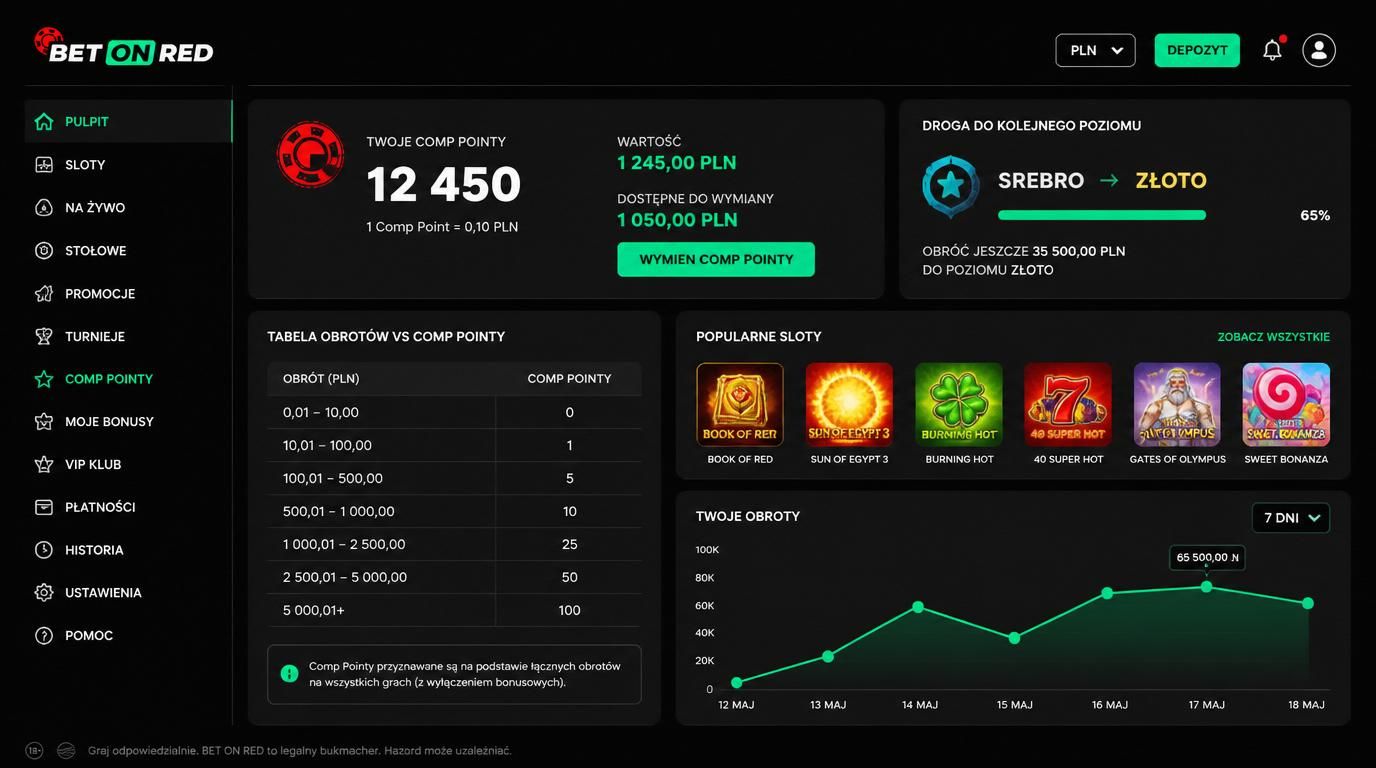Open the PLN currency dropdown

click(x=1095, y=50)
